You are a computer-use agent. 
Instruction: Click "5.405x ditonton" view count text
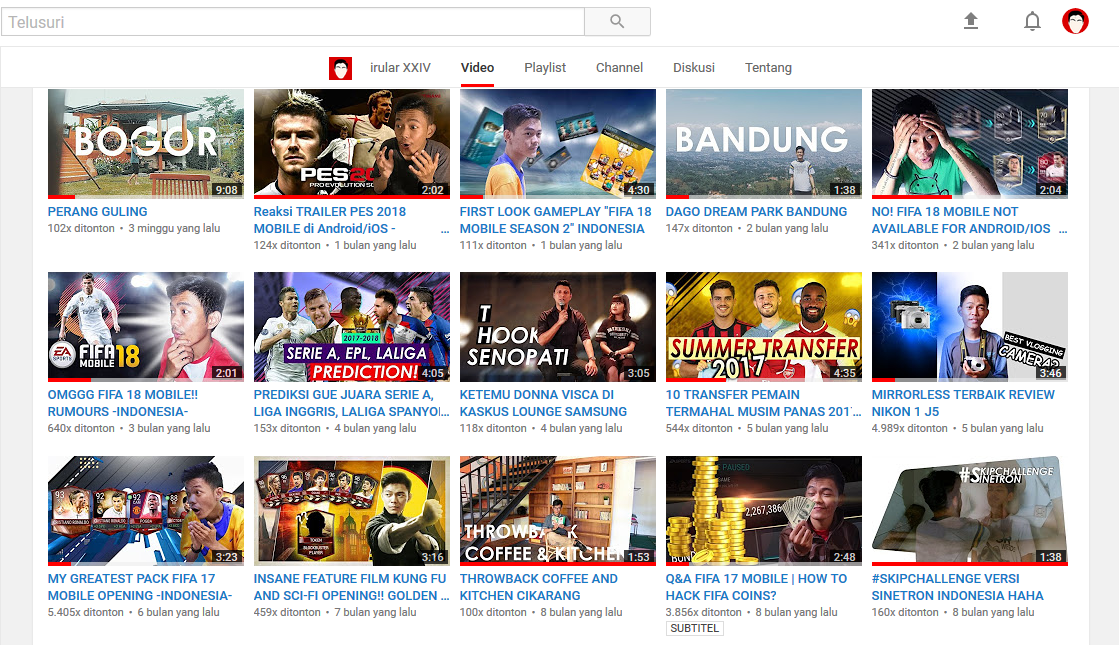86,612
